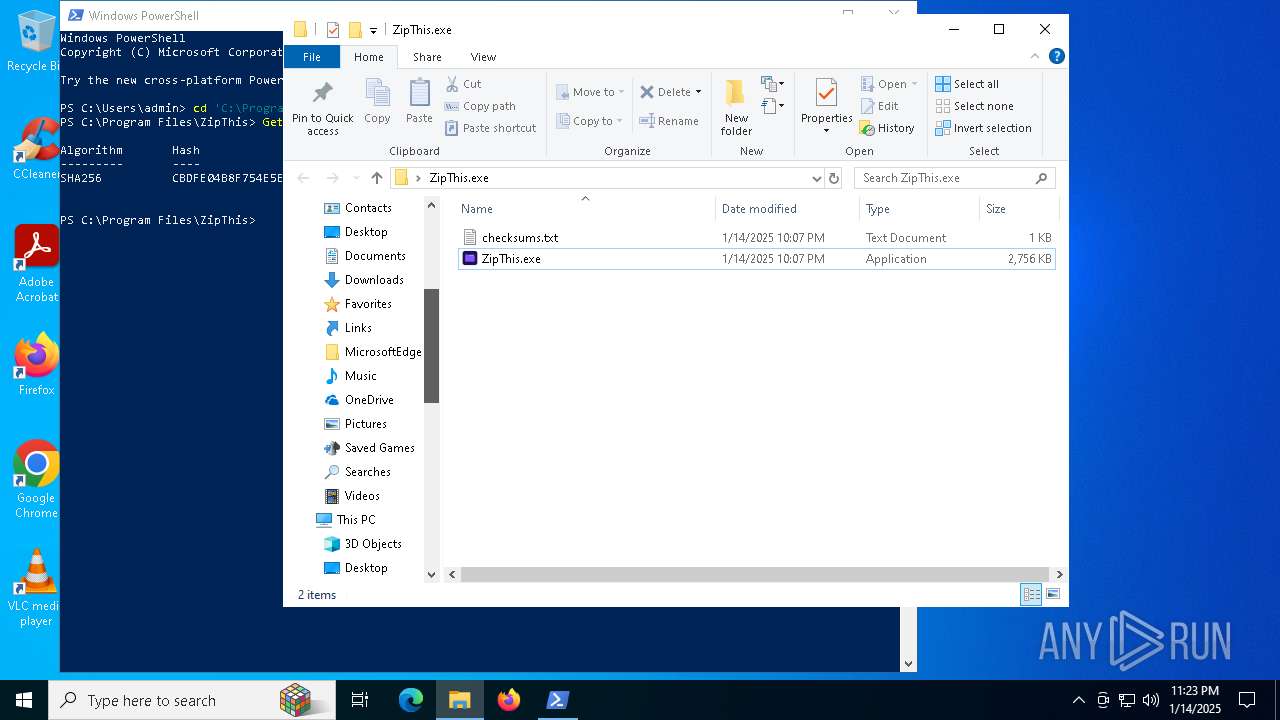Screen dimensions: 1280x720
Task: Collapse the ribbon with chevron
Action: click(x=1035, y=56)
